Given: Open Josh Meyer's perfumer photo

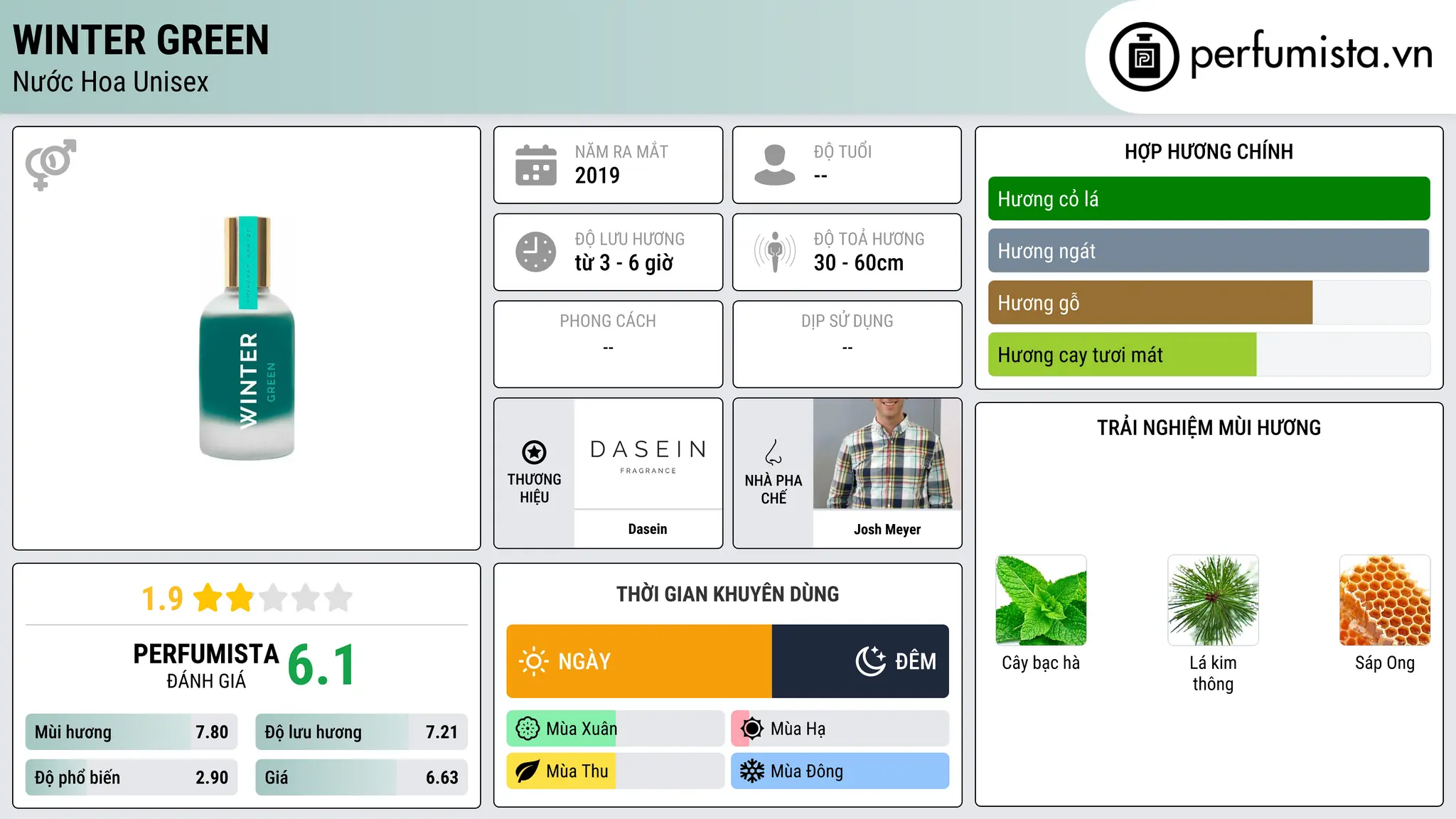Looking at the screenshot, I should coord(887,454).
